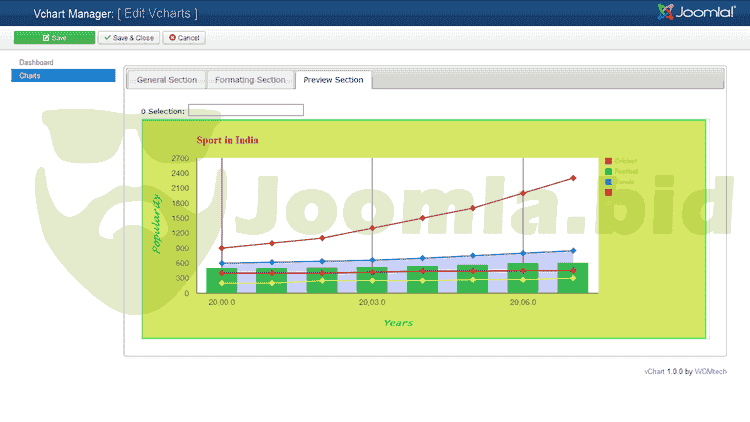The image size is (750, 422).
Task: Click the last blue Tennis data point
Action: pos(573,251)
